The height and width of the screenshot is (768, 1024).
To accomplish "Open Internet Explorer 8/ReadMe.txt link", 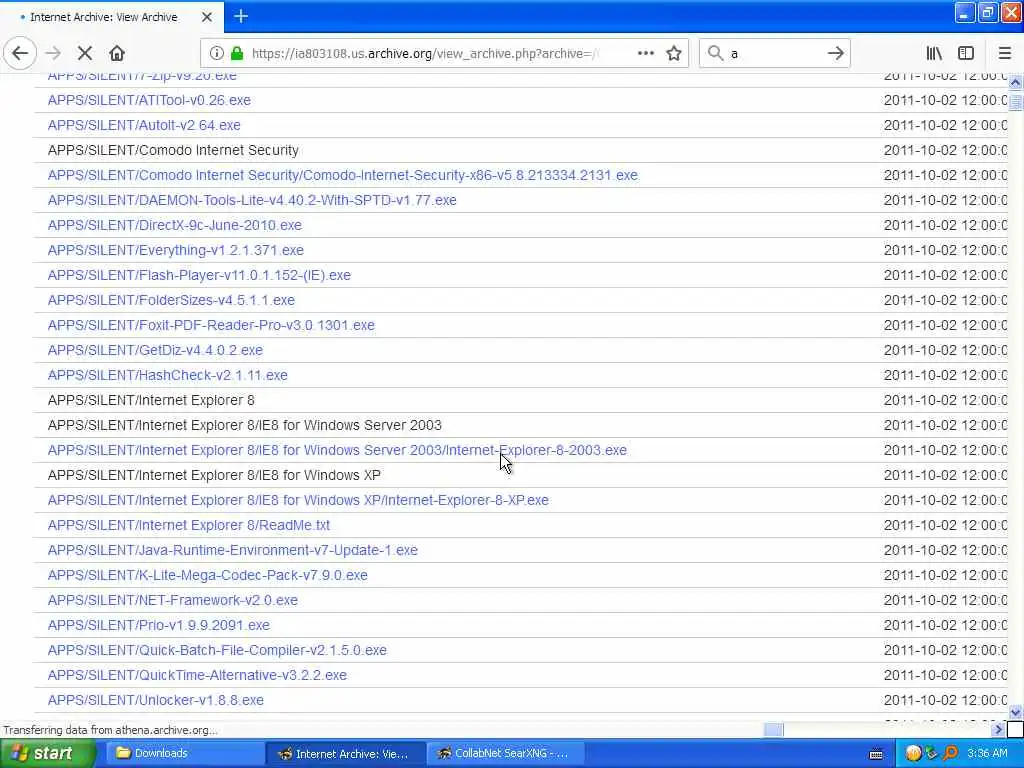I will click(189, 525).
